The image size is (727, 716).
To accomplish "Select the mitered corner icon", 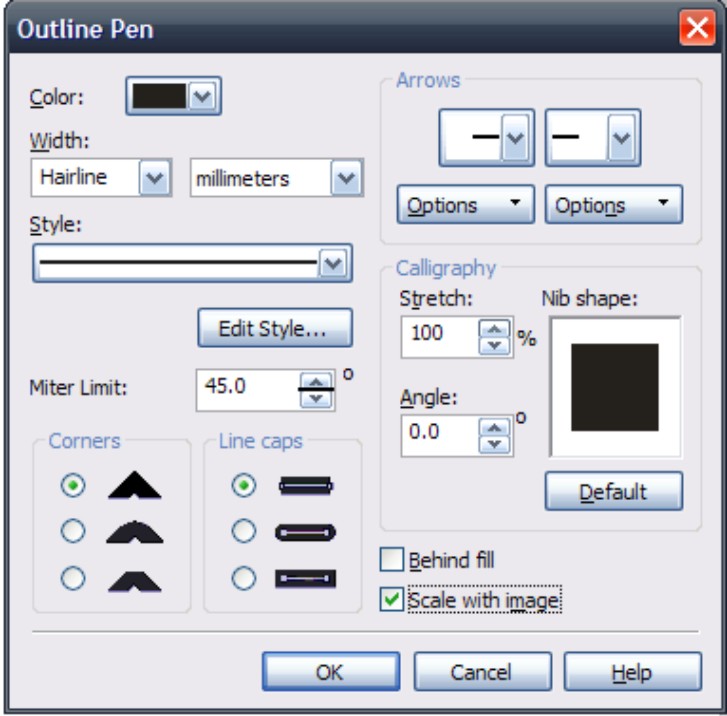I will click(134, 485).
